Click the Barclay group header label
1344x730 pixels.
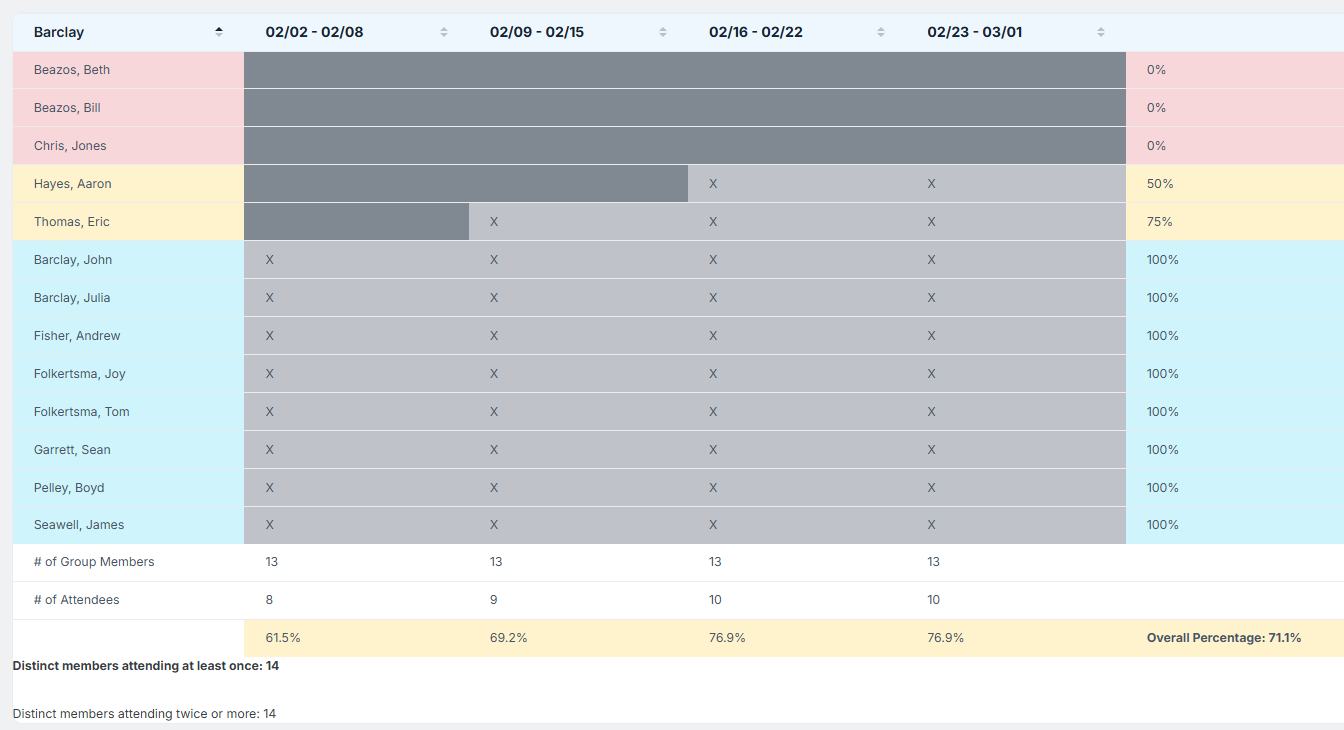59,32
